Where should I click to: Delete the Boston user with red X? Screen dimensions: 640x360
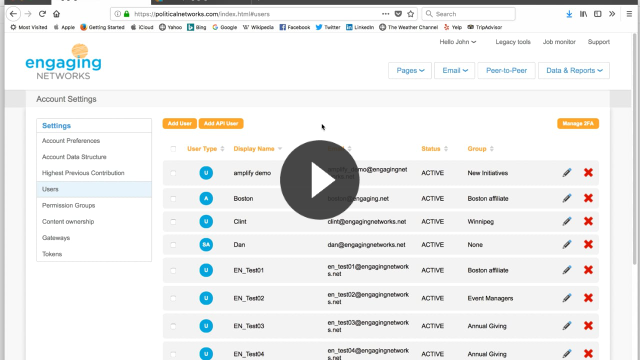588,198
